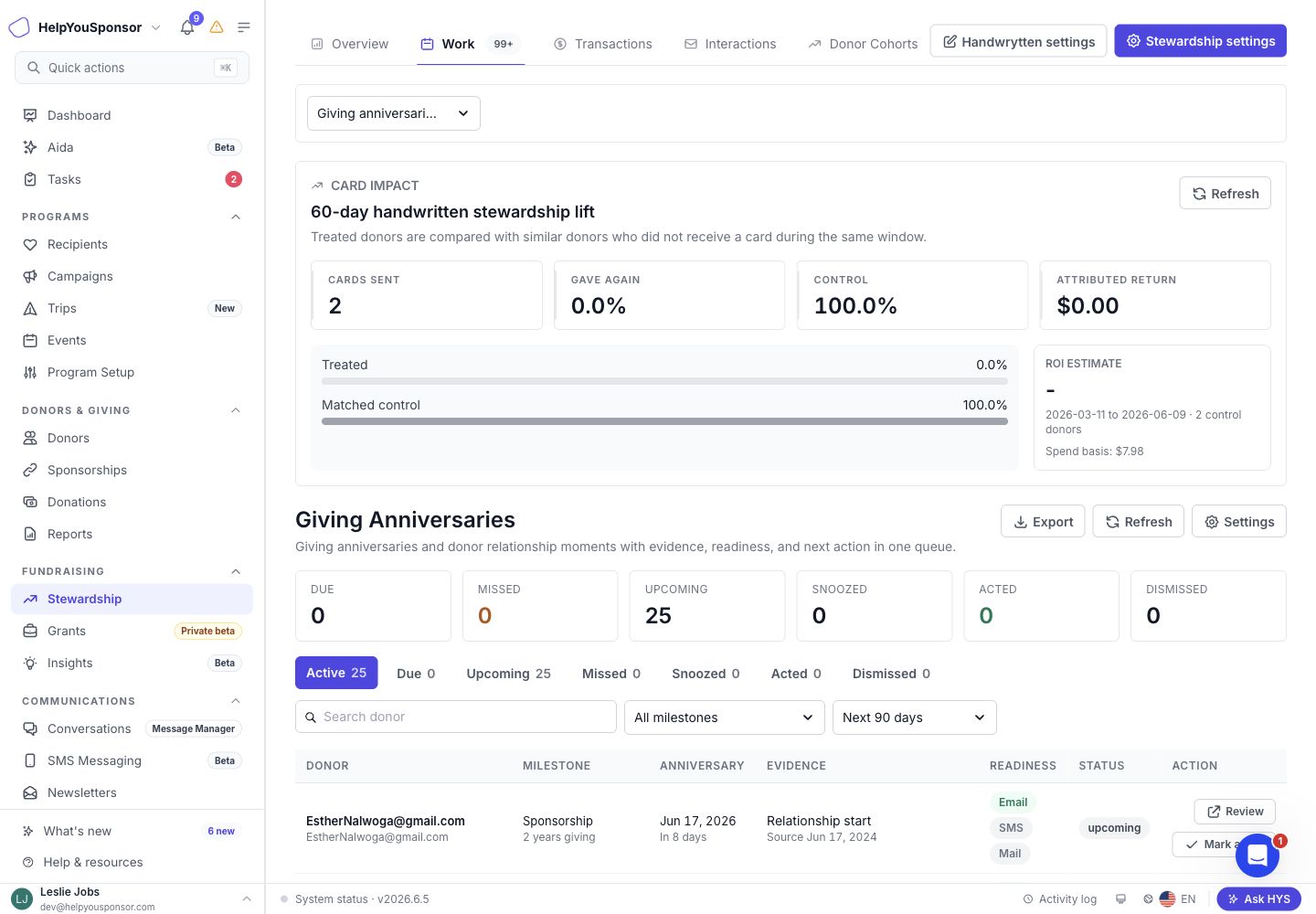1316x914 pixels.
Task: Refresh the Card Impact panel
Action: point(1225,194)
